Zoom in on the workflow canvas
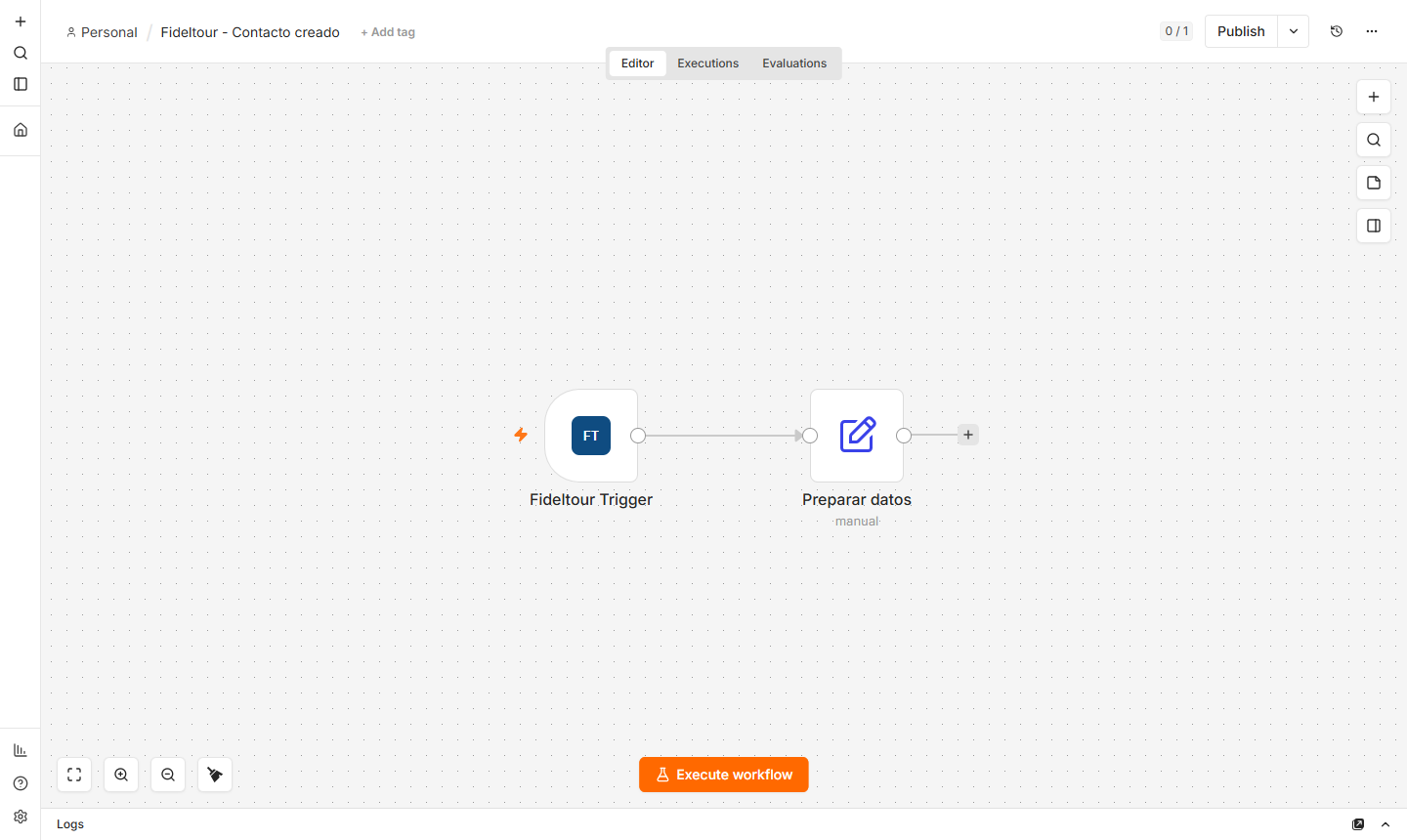This screenshot has height=840, width=1407. (x=121, y=775)
